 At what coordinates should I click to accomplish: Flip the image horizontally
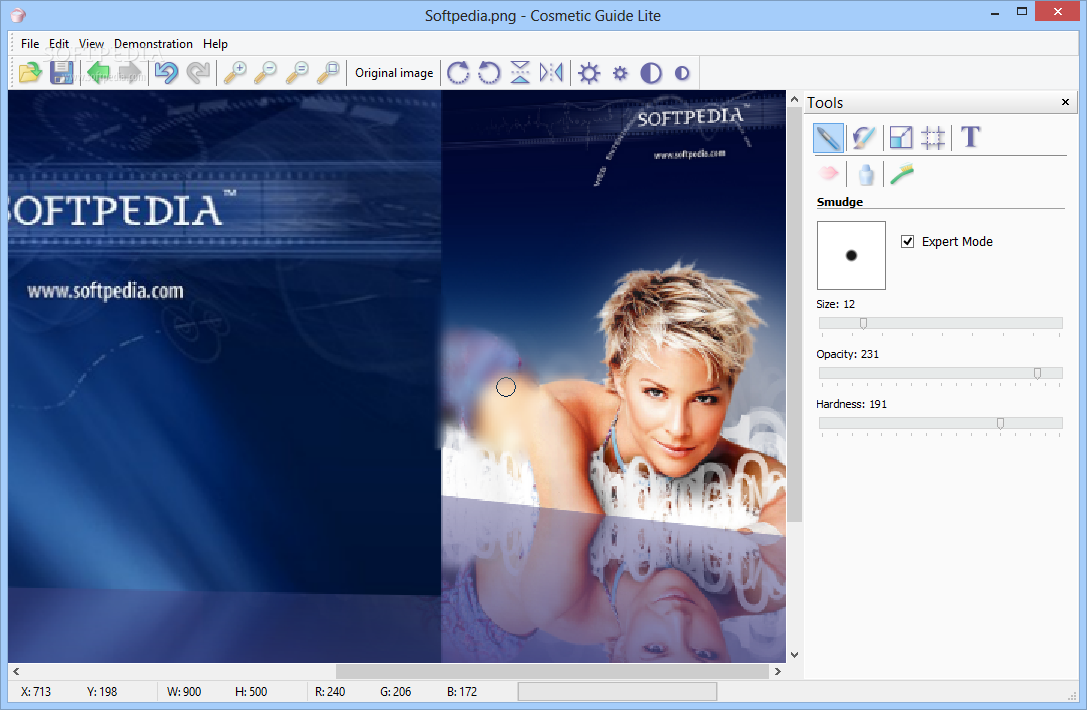tap(551, 72)
